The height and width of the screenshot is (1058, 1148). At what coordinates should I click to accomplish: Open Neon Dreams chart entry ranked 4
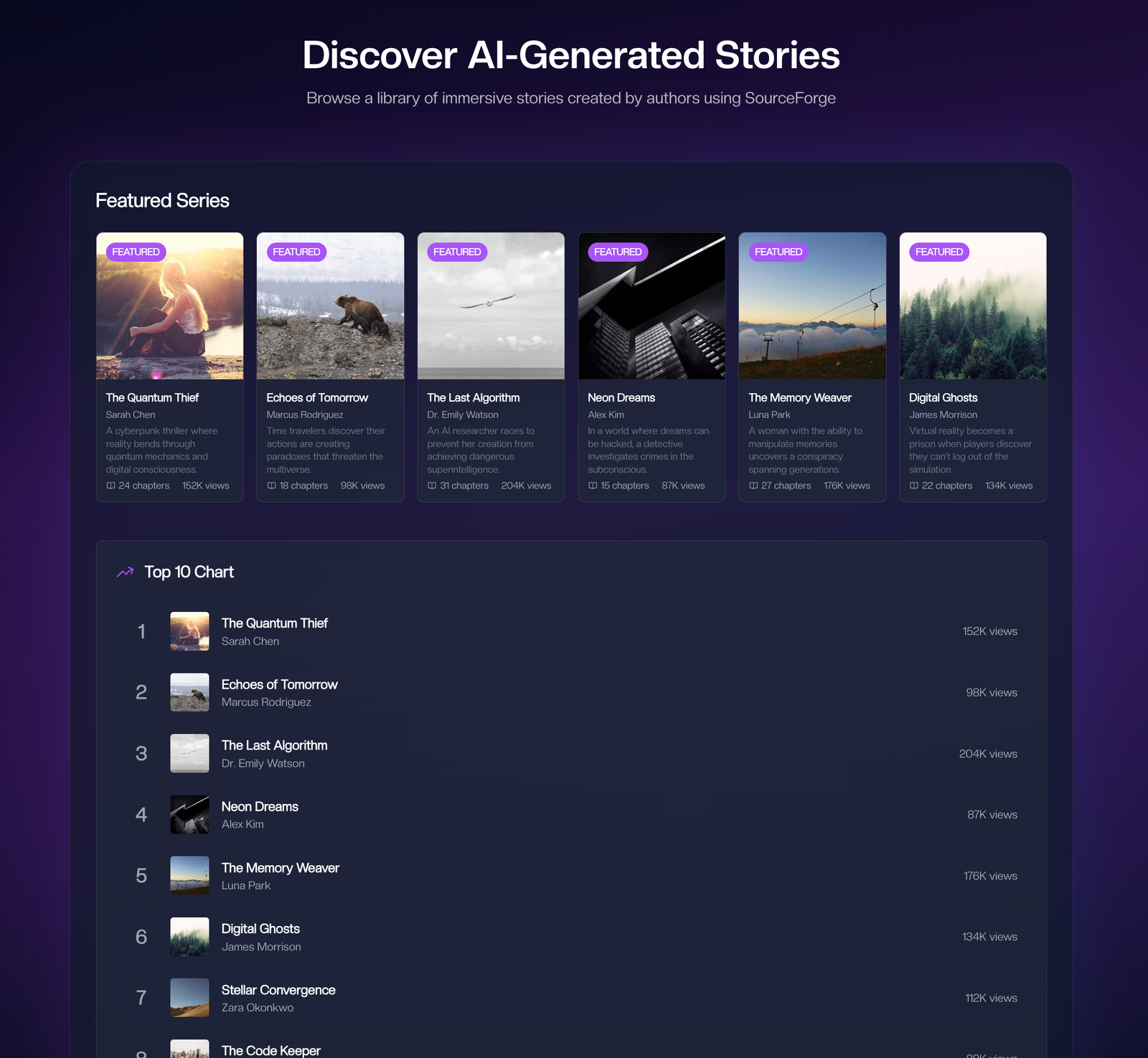[571, 815]
